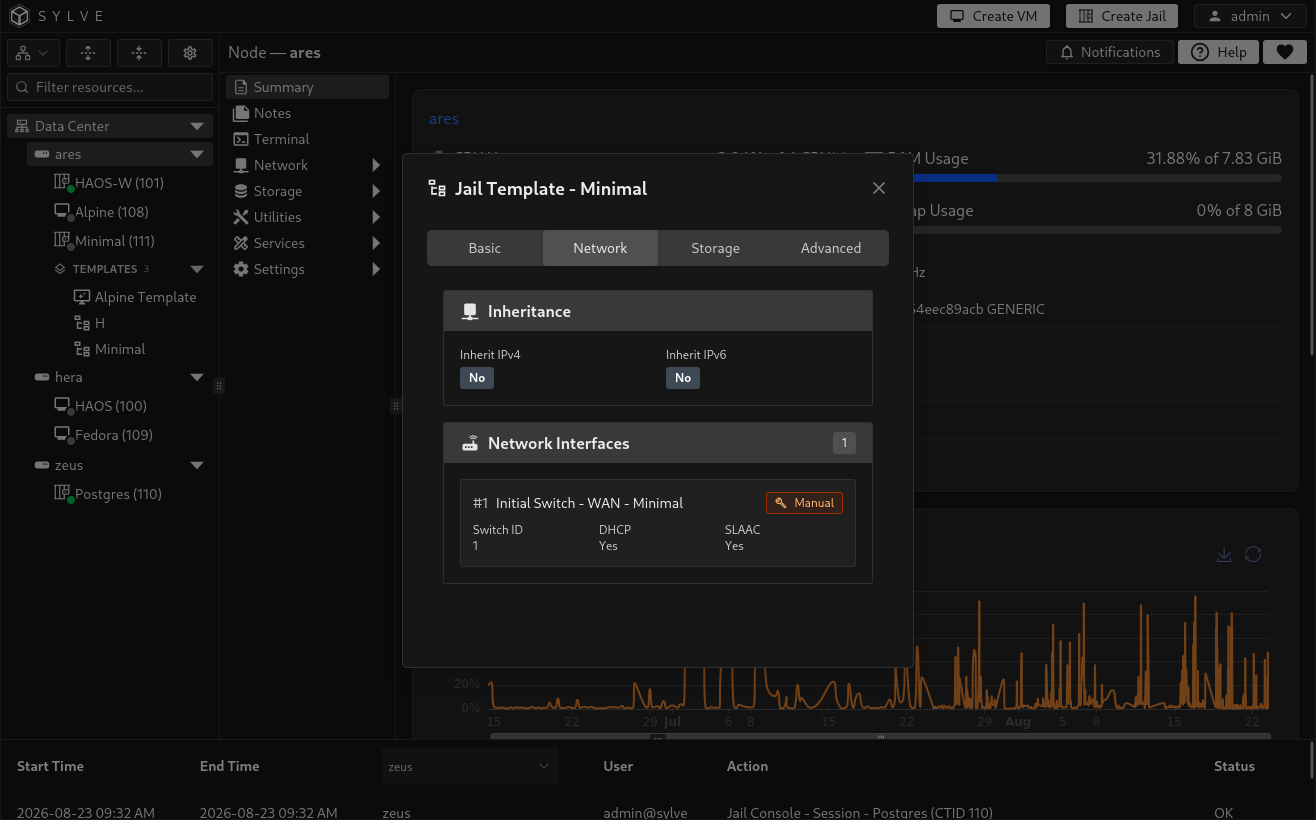Screen dimensions: 1316x820
Task: Open the tree view mode dropdown
Action: tap(33, 53)
